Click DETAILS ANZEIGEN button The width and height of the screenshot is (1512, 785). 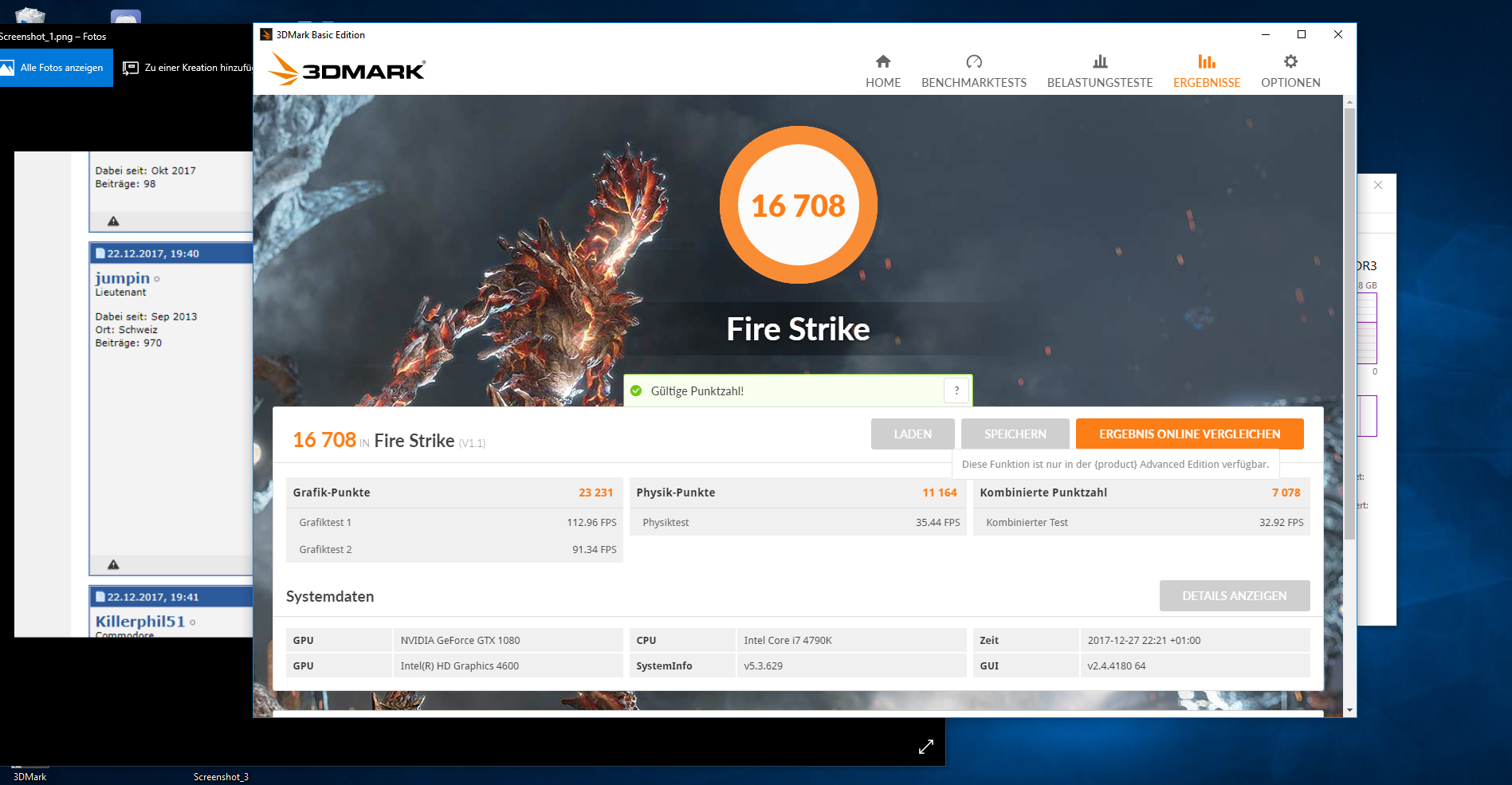1234,595
